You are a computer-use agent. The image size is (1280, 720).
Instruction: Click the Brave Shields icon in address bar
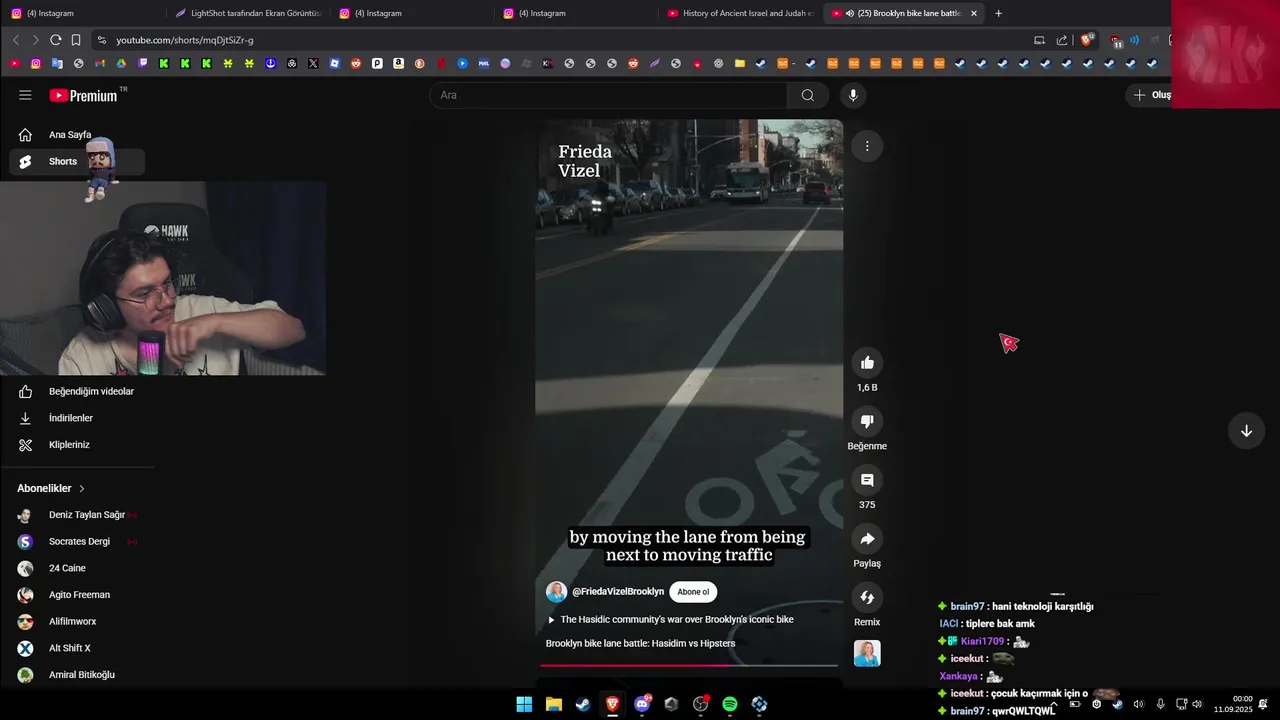[1087, 40]
